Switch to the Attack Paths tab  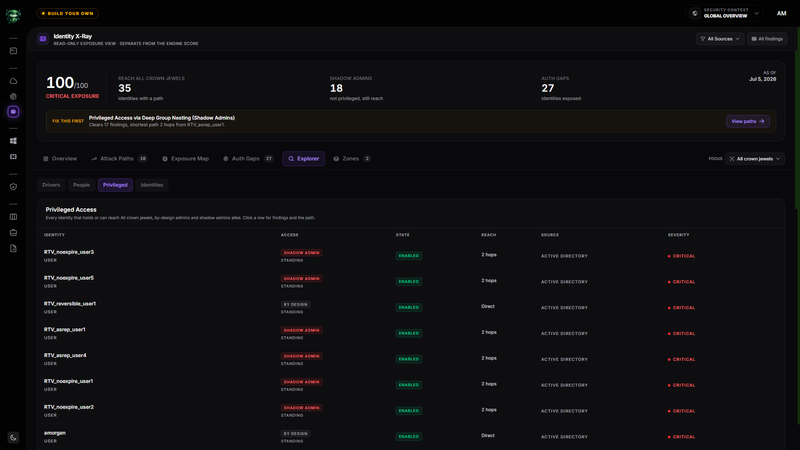(x=120, y=159)
